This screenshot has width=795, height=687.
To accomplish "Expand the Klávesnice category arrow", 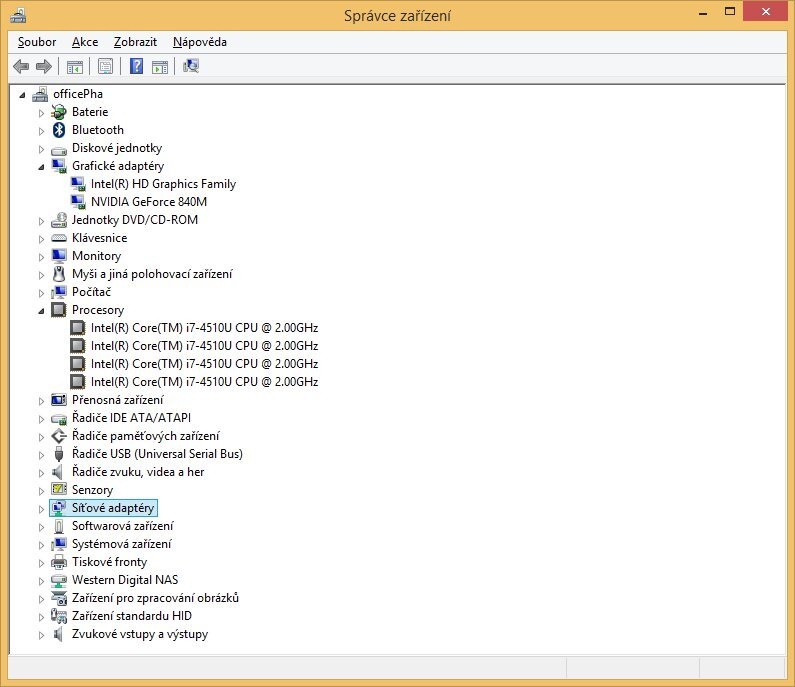I will 41,239.
